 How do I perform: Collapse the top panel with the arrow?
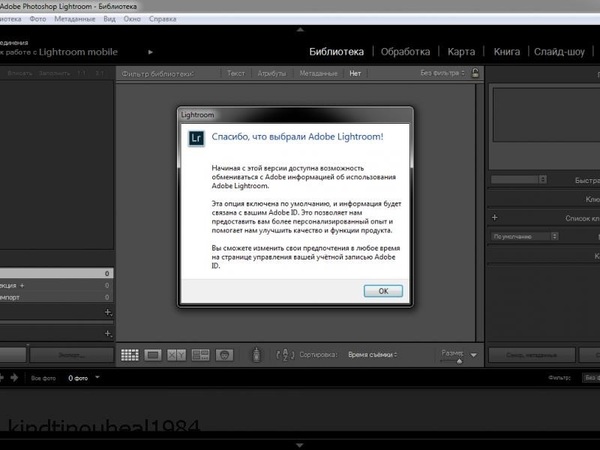point(300,29)
